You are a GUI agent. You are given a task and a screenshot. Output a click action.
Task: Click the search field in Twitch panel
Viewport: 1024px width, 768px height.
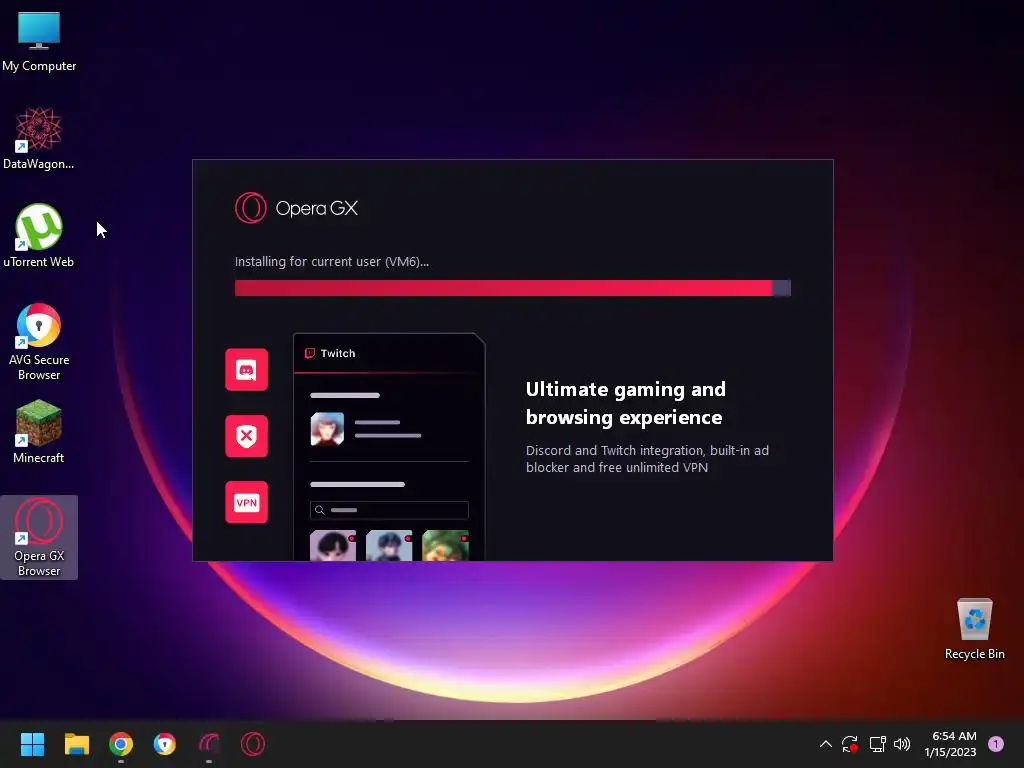tap(389, 510)
